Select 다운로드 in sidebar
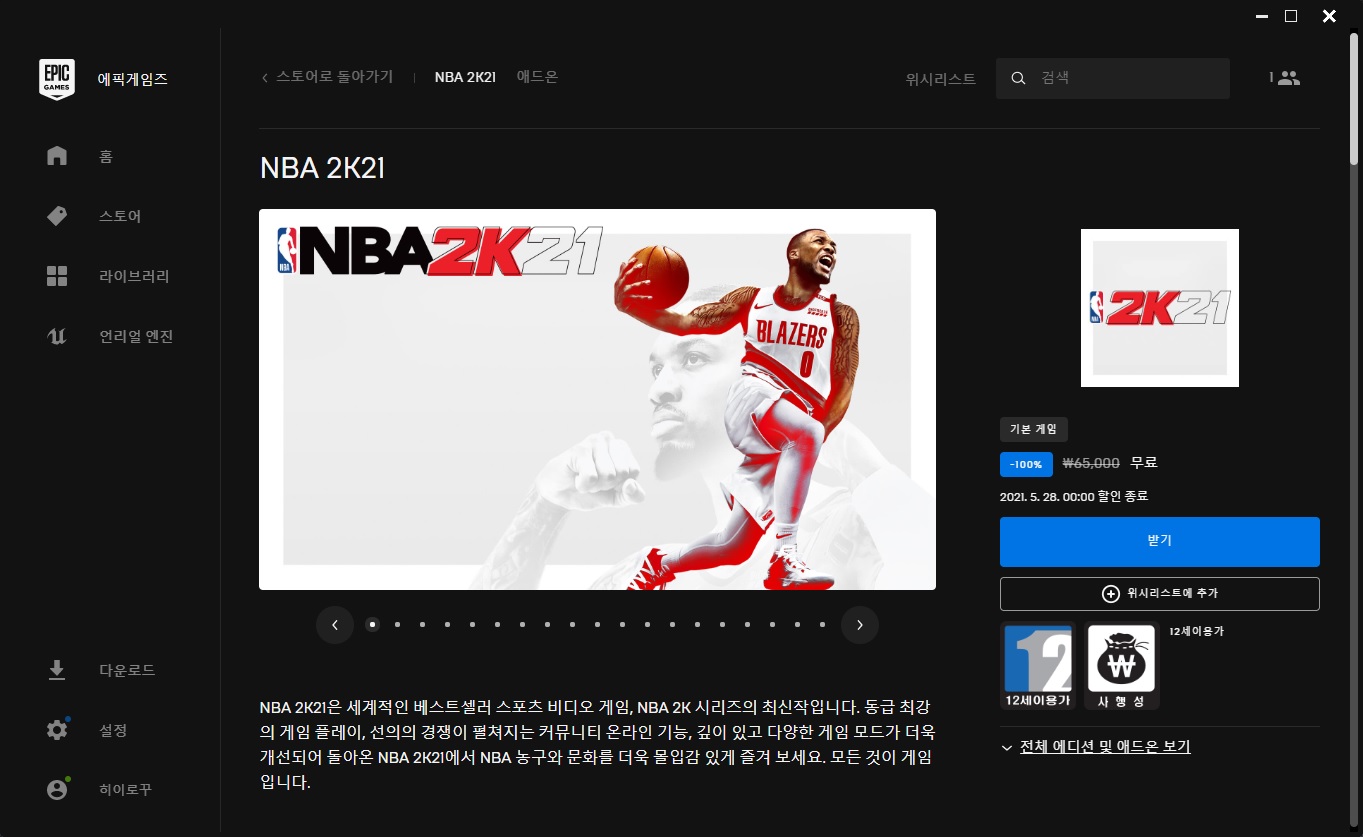The image size is (1363, 837). tap(127, 670)
